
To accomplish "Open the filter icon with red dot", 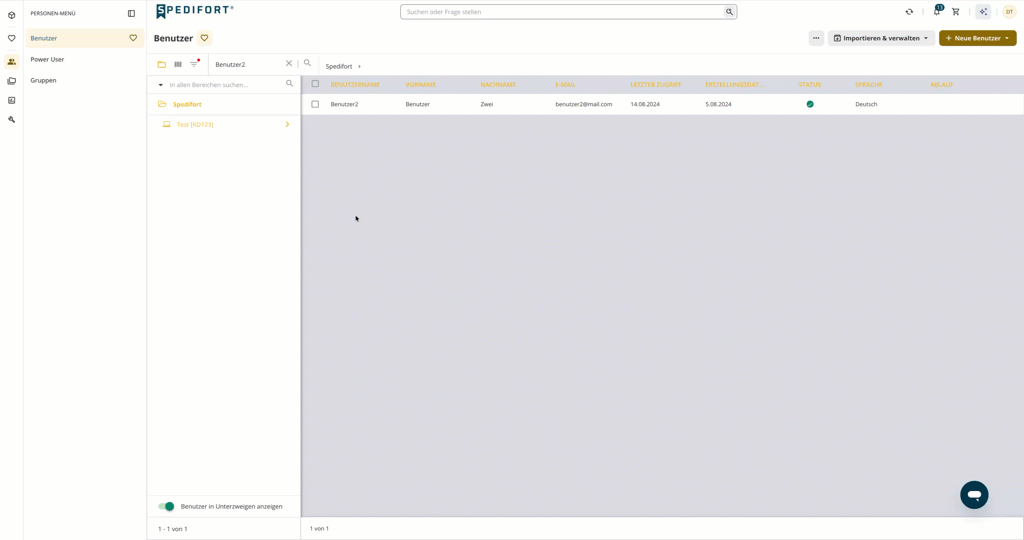I will point(195,63).
